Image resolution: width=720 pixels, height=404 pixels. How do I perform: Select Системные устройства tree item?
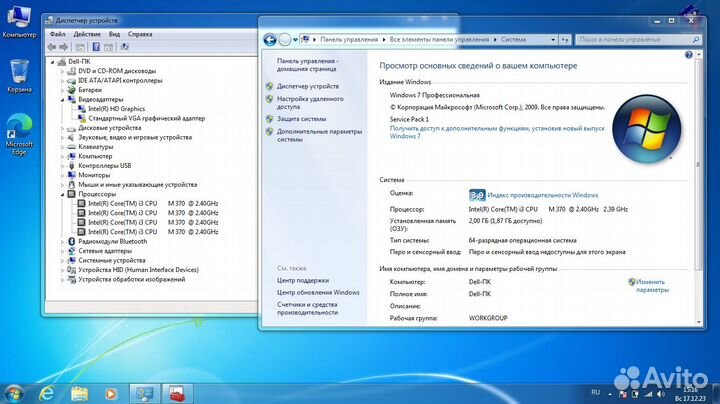112,261
